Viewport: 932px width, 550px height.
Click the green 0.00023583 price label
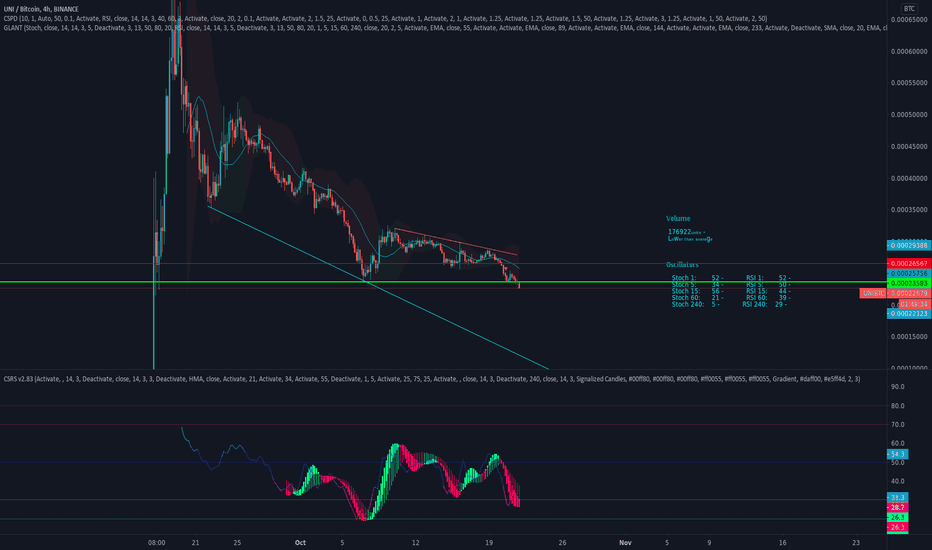pos(909,284)
